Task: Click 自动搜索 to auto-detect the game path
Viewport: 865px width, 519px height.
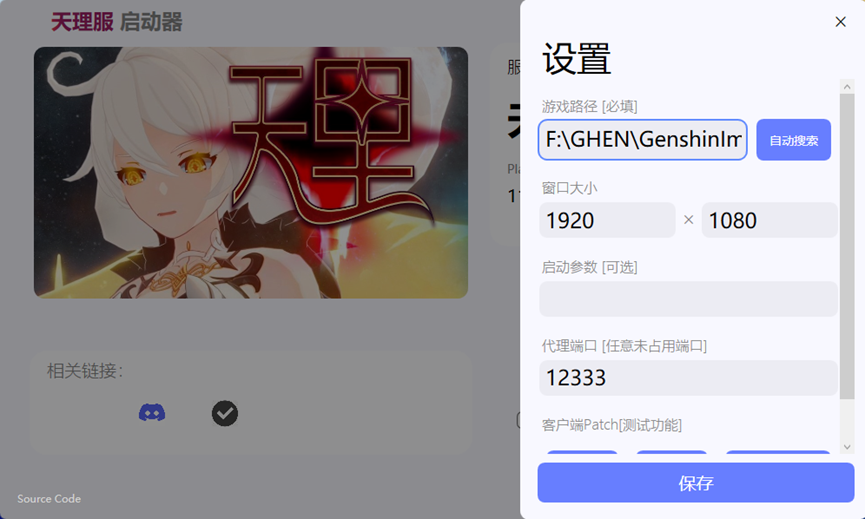Action: coord(793,140)
